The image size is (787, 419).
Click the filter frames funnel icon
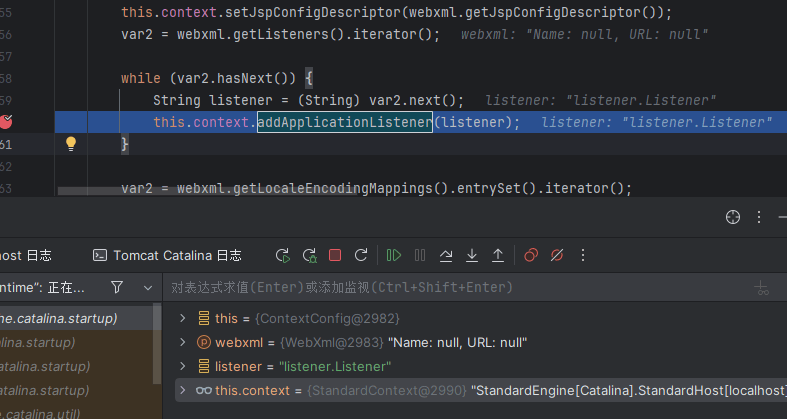tap(117, 288)
